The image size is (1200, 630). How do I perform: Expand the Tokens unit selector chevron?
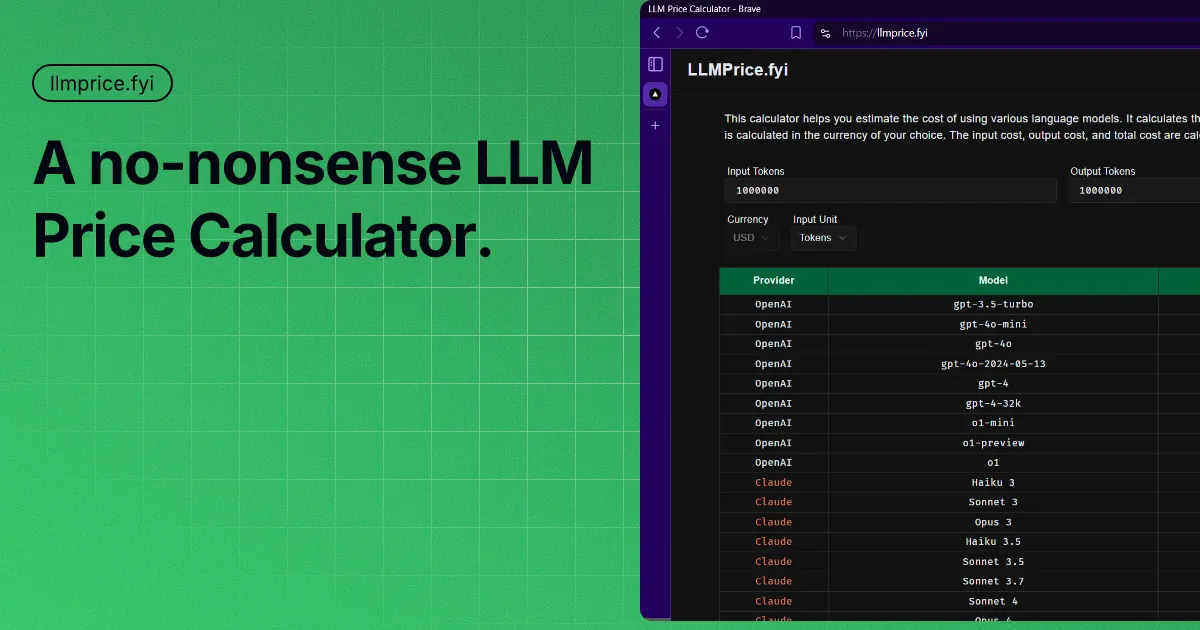pyautogui.click(x=841, y=238)
